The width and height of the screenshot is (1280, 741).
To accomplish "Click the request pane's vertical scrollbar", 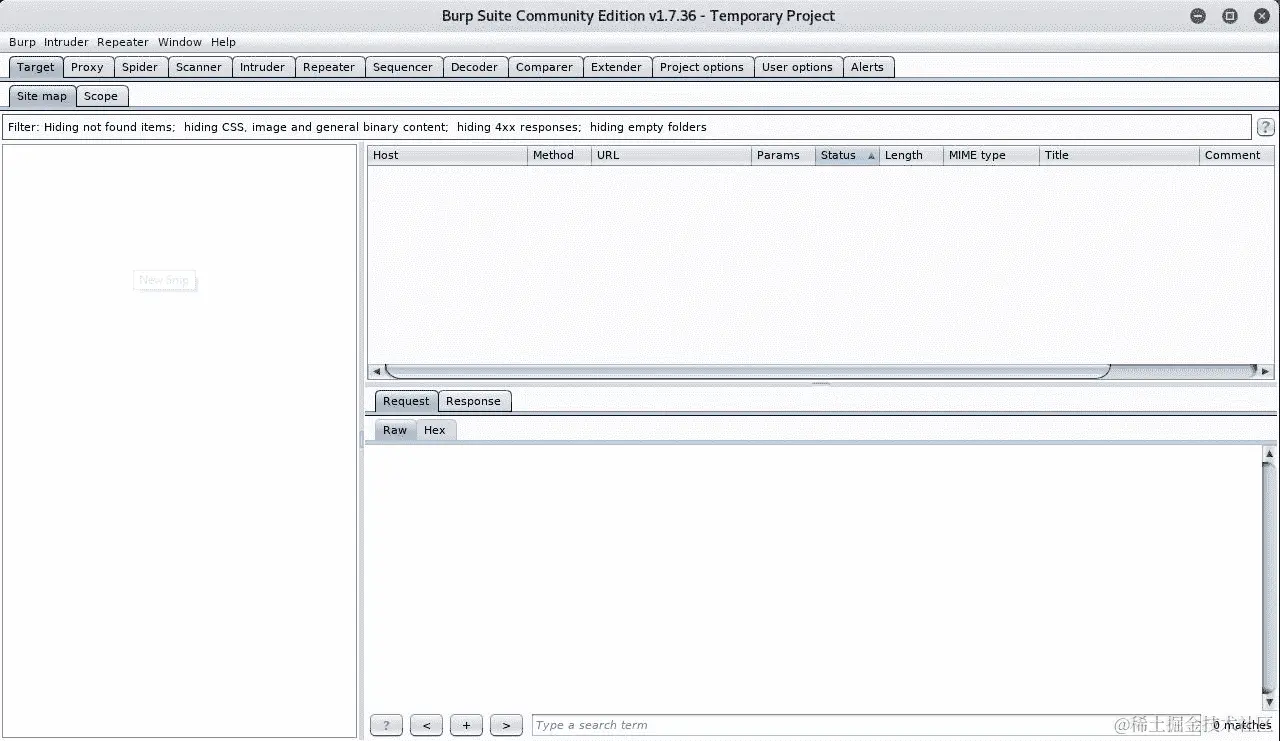I will [x=1270, y=579].
